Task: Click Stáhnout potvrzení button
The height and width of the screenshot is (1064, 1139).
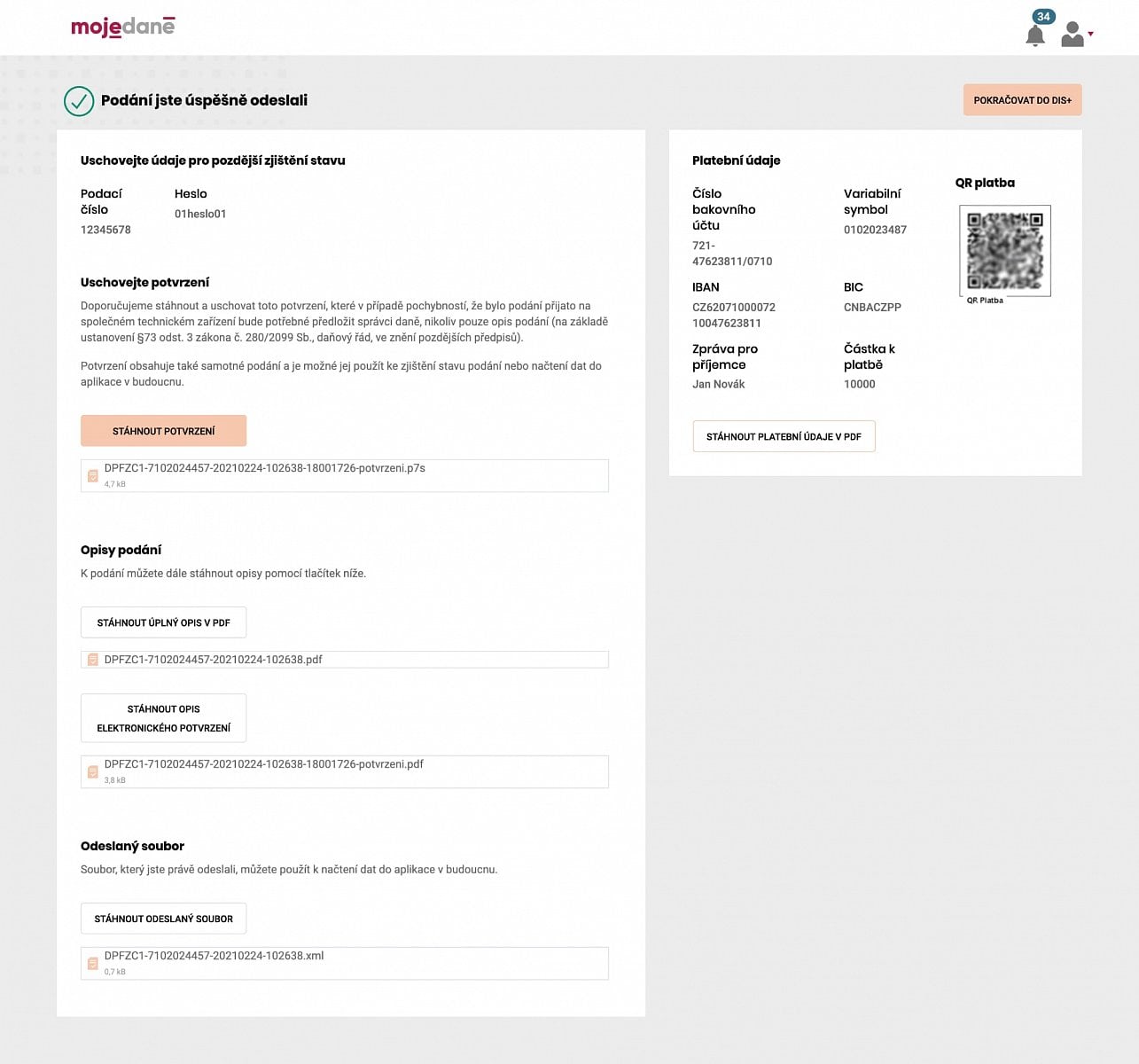Action: pyautogui.click(x=163, y=431)
